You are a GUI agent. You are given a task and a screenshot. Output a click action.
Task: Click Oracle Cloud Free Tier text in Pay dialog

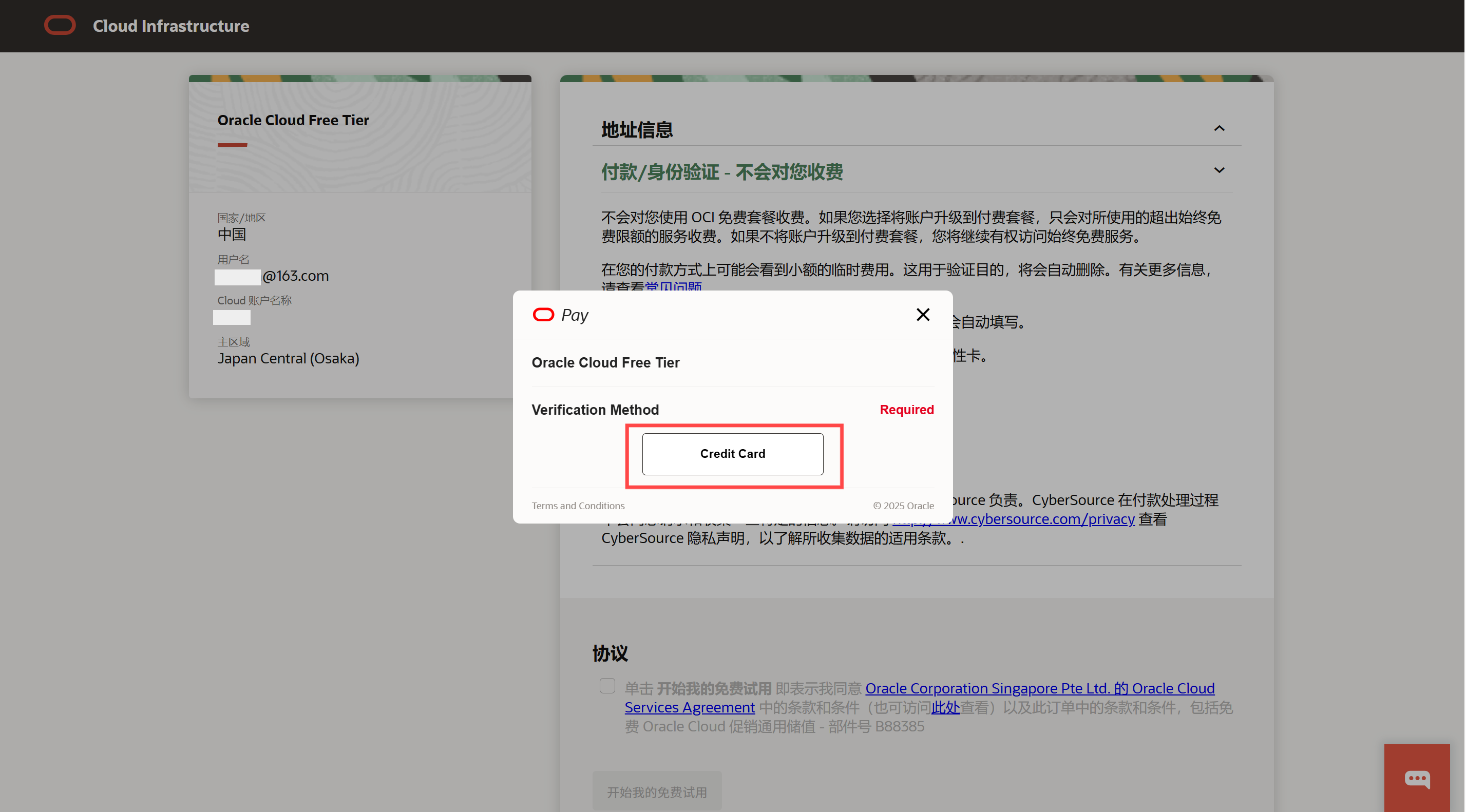[x=605, y=362]
